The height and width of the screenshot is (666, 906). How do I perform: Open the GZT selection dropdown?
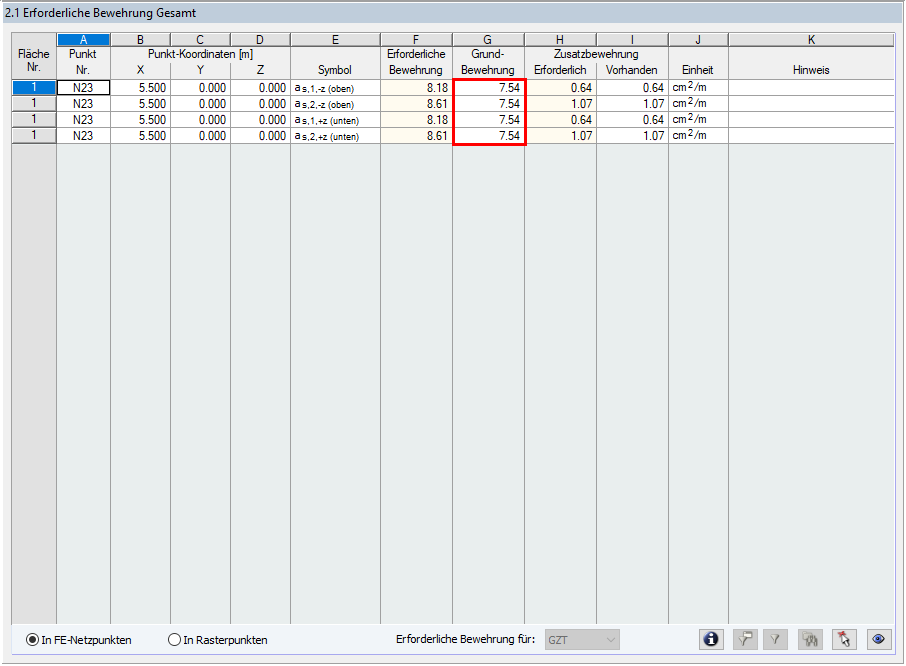point(611,640)
